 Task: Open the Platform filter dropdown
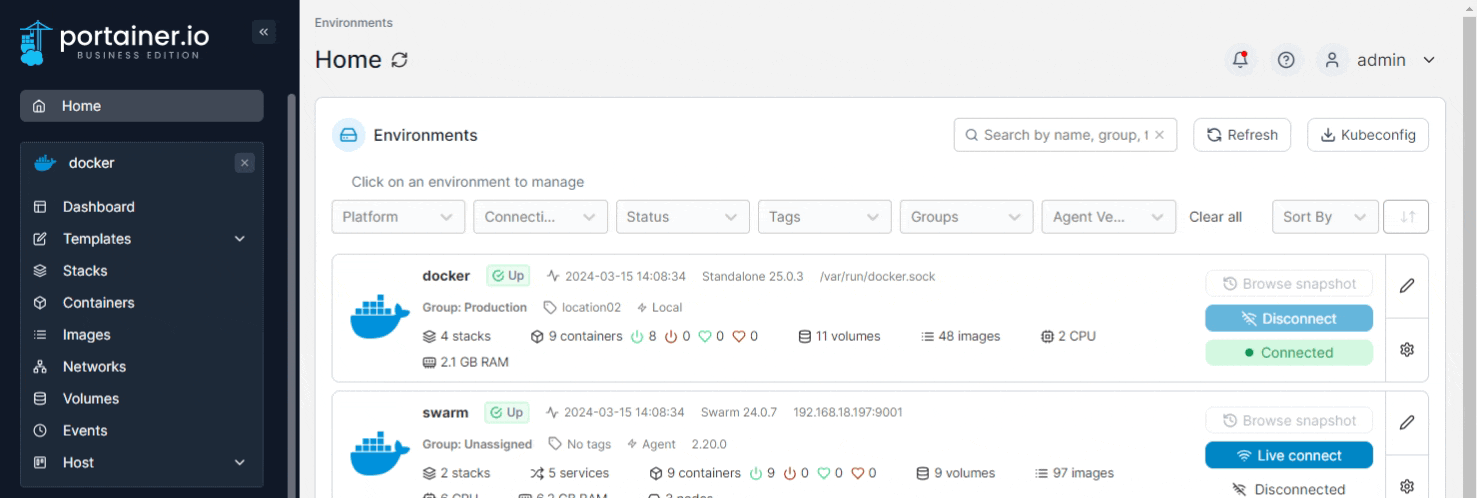coord(398,217)
